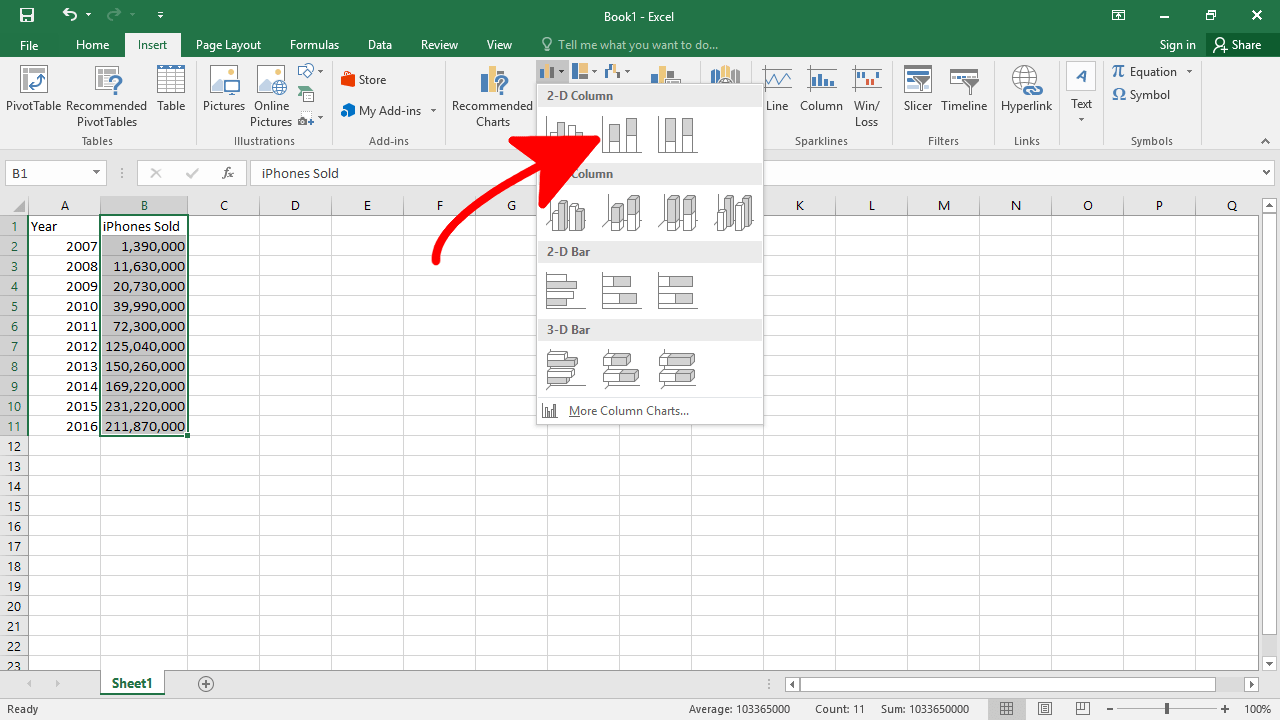Choose the 3-D Clustered Column chart
The height and width of the screenshot is (720, 1280).
click(x=566, y=213)
